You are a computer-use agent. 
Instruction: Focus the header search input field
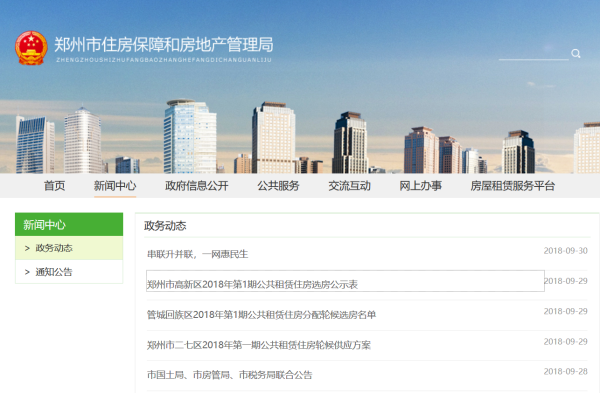pos(533,54)
